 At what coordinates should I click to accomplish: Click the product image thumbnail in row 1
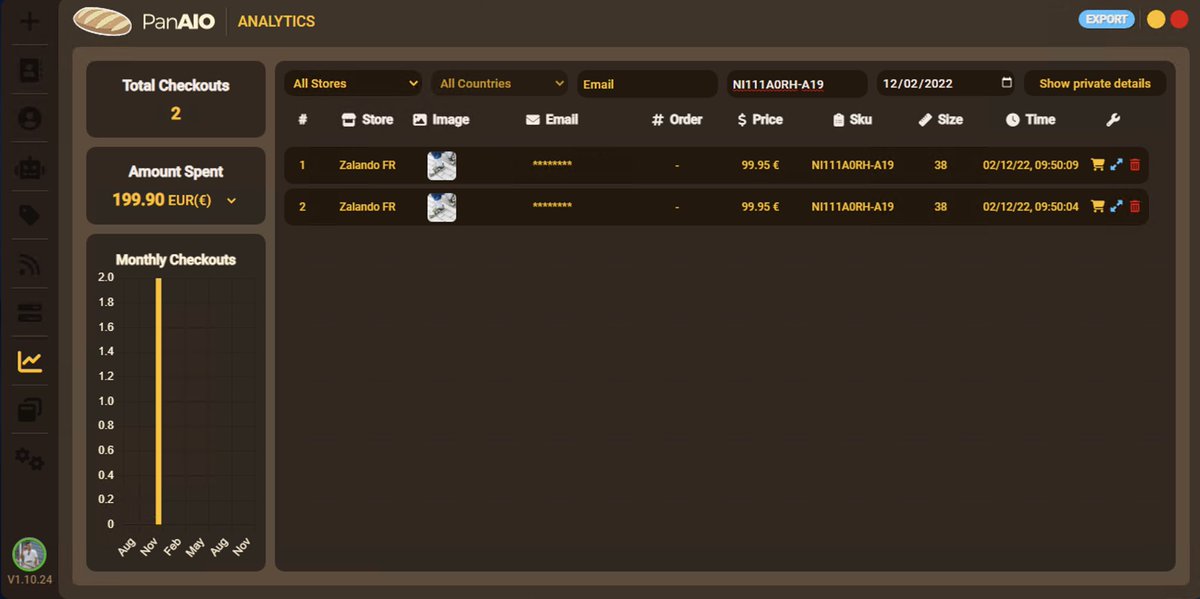click(442, 165)
